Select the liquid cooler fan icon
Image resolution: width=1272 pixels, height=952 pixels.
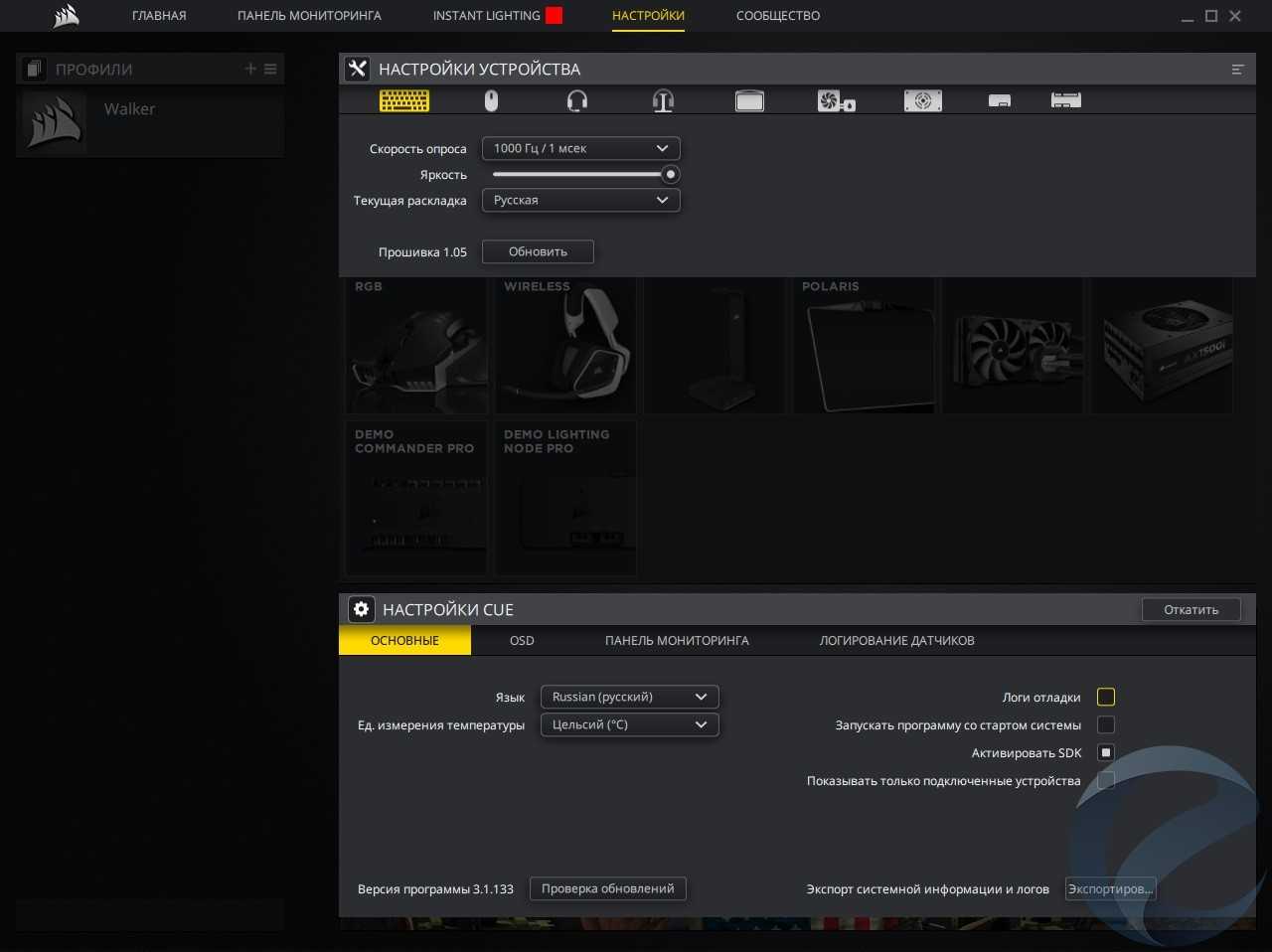pos(836,100)
